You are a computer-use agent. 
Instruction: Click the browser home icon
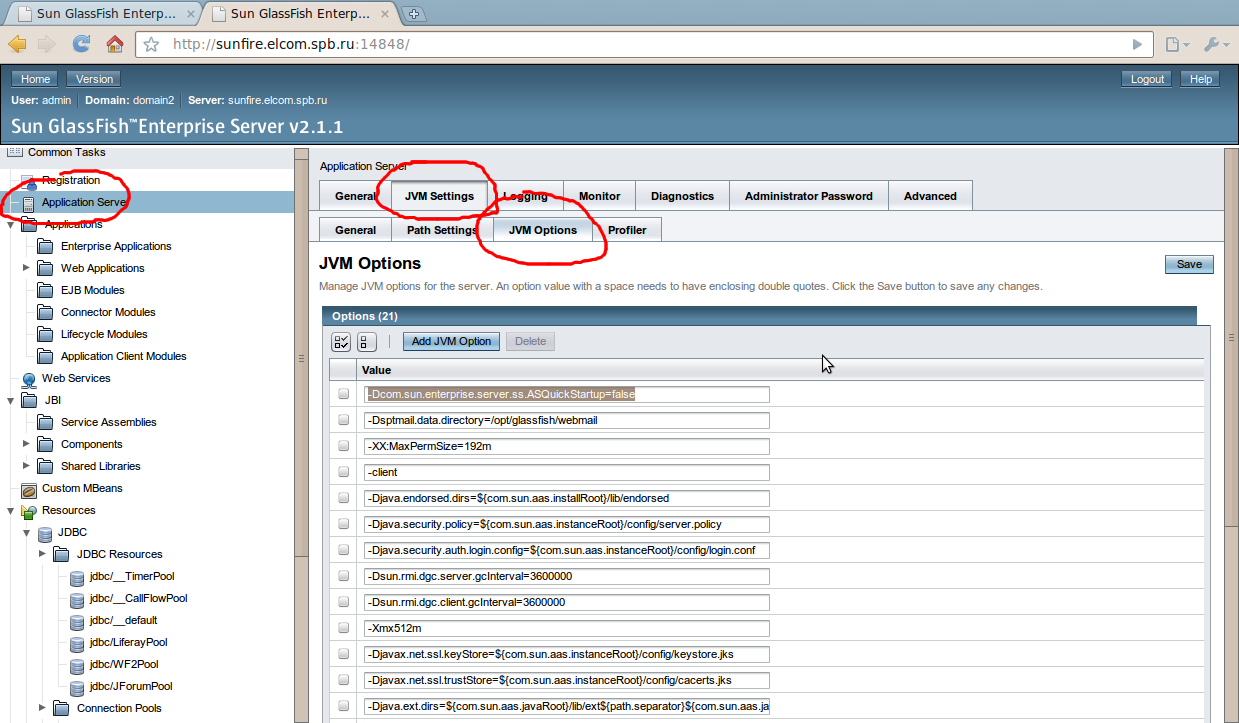pyautogui.click(x=114, y=44)
